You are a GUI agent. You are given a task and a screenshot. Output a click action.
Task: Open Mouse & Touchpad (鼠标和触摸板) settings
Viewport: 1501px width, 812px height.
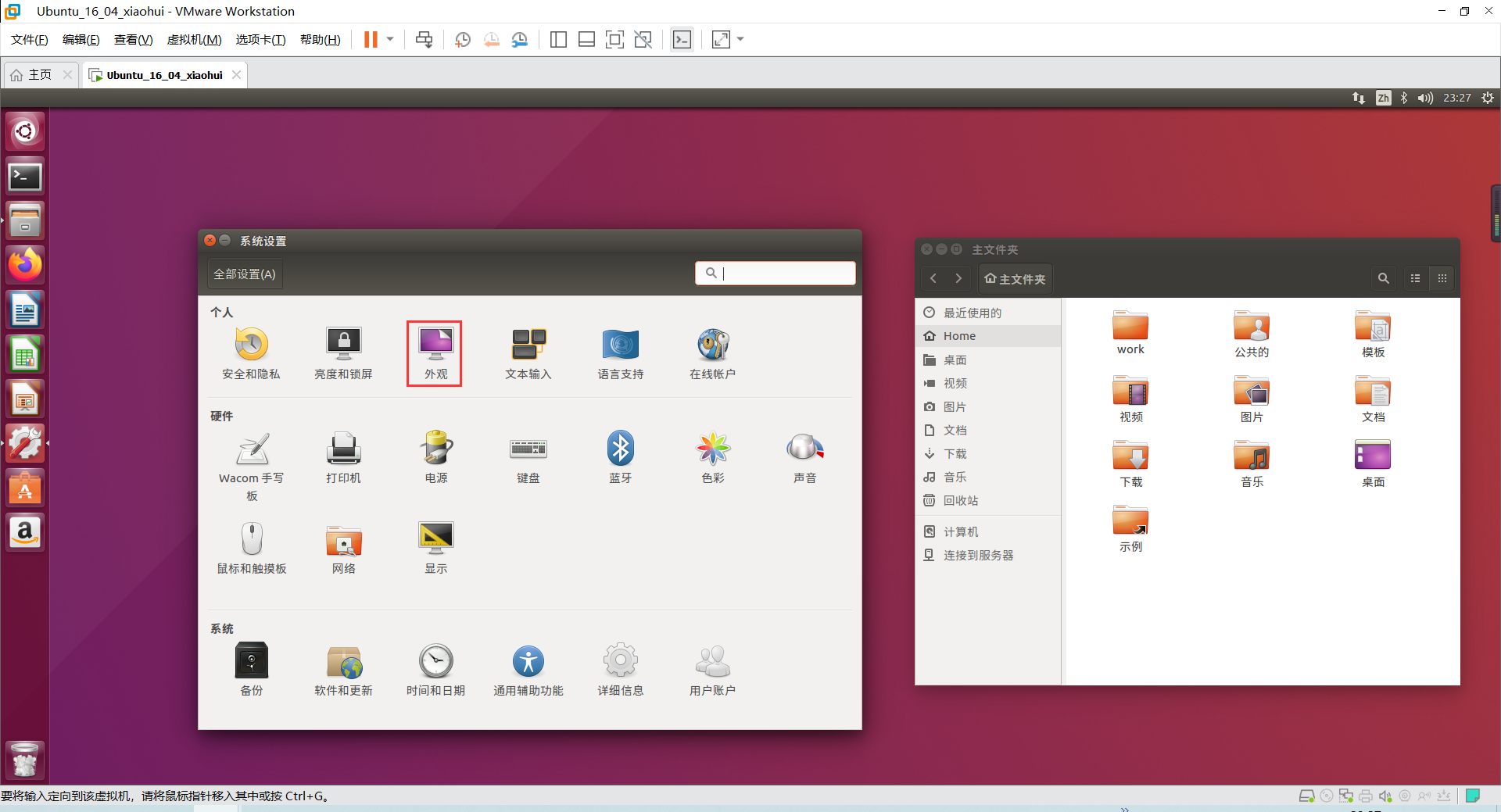click(252, 548)
